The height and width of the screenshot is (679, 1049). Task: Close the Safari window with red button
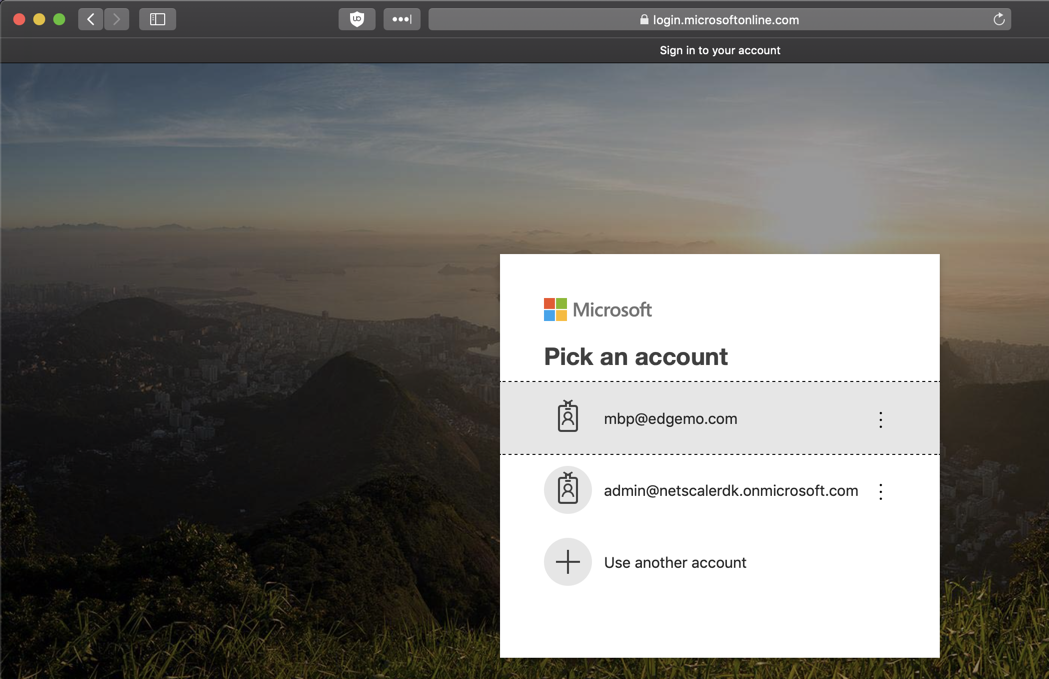point(19,19)
